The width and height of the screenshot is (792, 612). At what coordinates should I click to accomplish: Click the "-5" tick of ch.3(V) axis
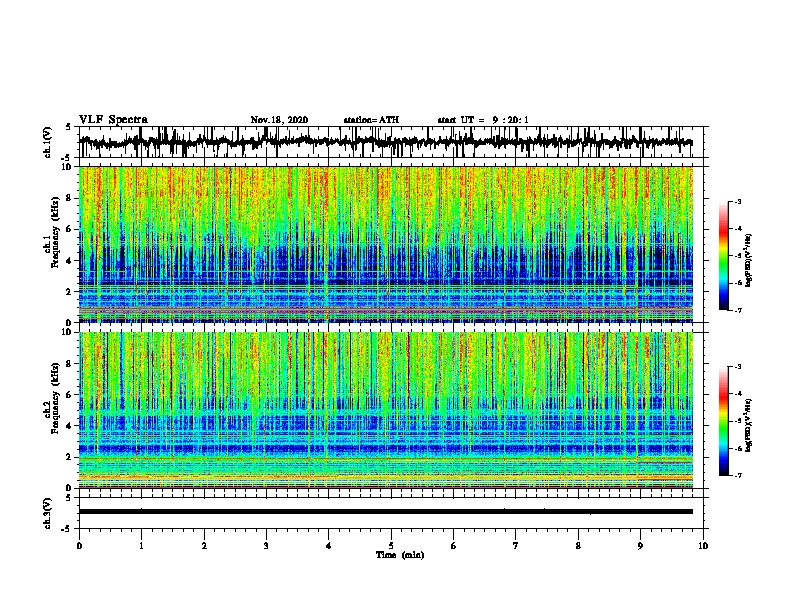coord(67,529)
